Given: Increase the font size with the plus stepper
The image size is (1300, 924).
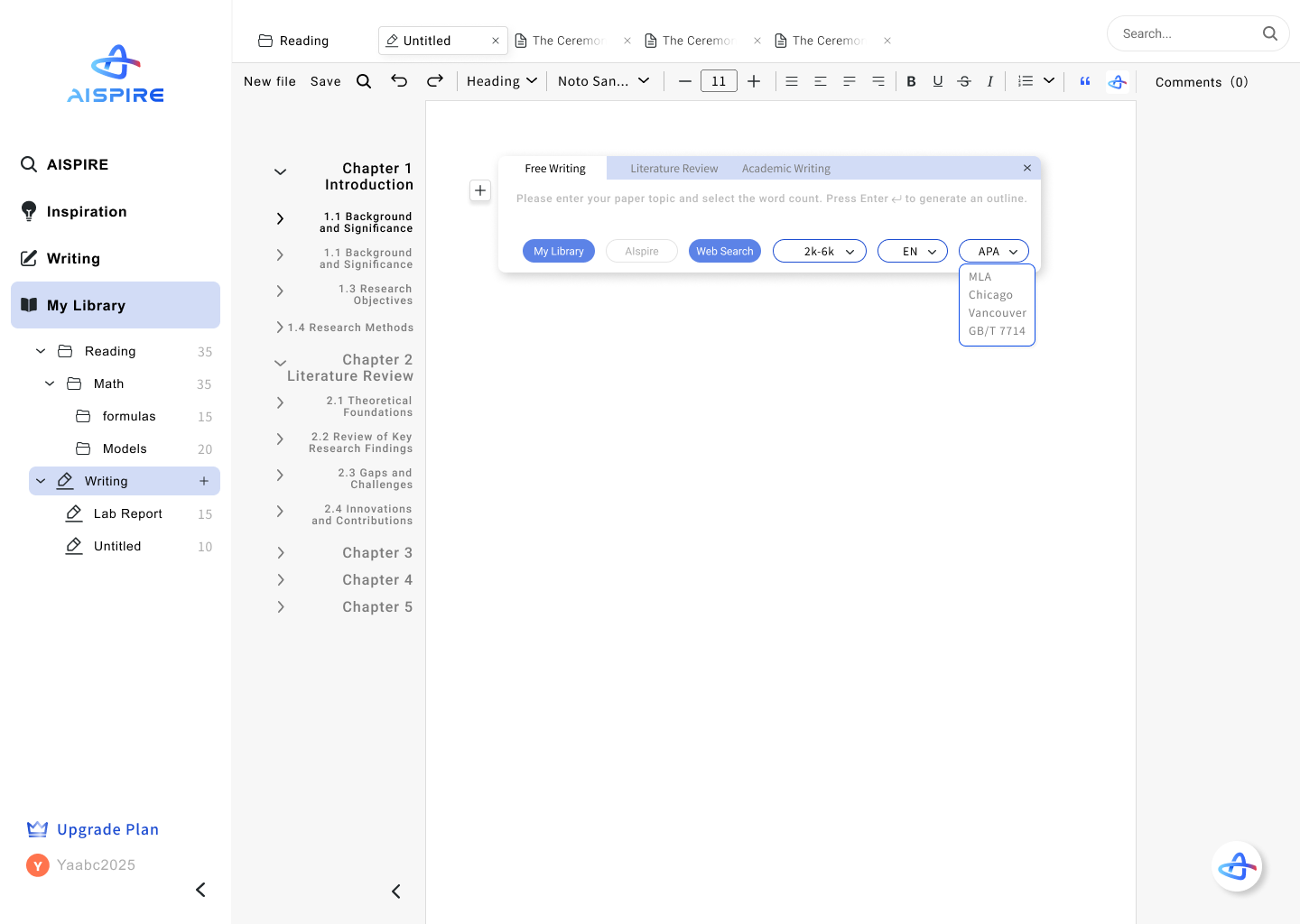Looking at the screenshot, I should [x=754, y=80].
